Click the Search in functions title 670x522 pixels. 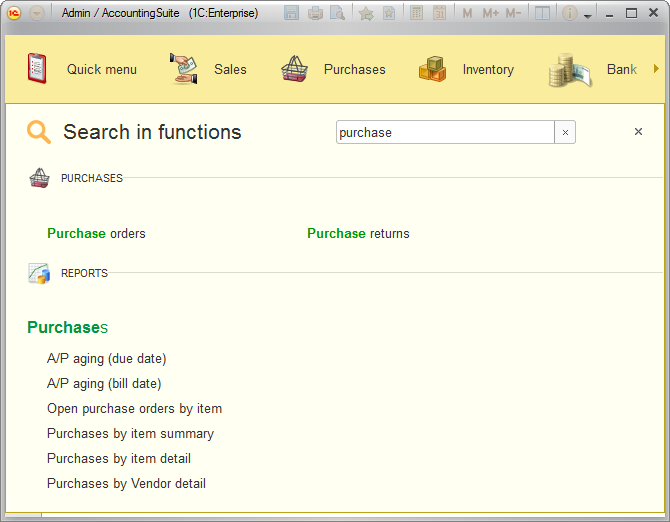click(152, 132)
